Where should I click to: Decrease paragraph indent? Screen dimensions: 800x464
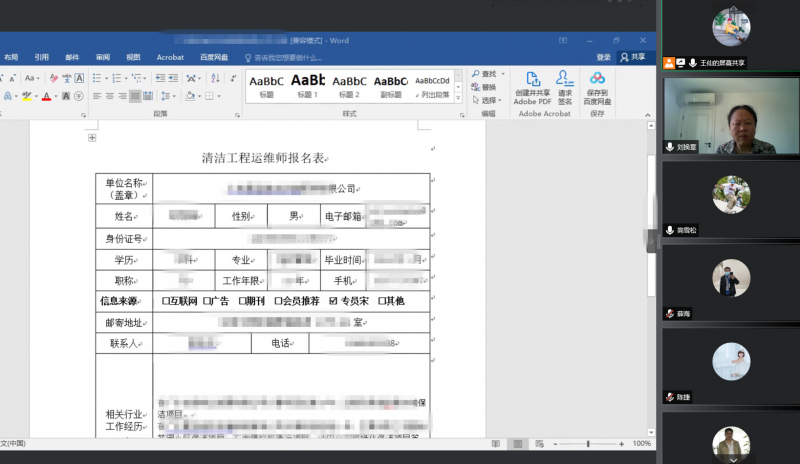tap(160, 78)
